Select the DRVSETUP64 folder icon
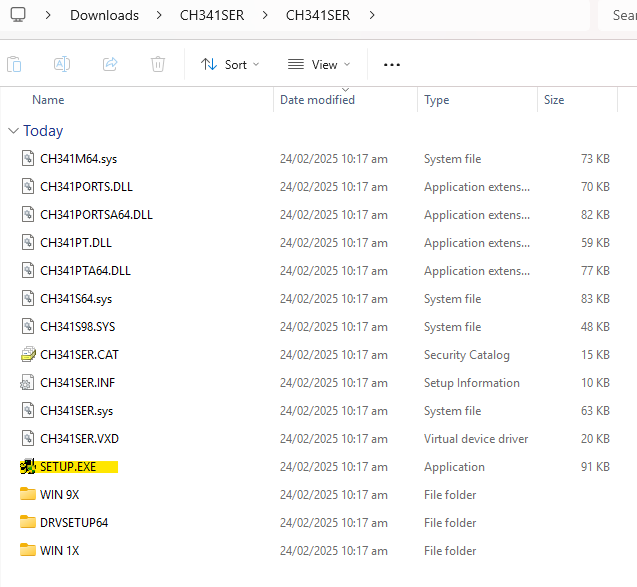Image resolution: width=637 pixels, height=587 pixels. (28, 522)
